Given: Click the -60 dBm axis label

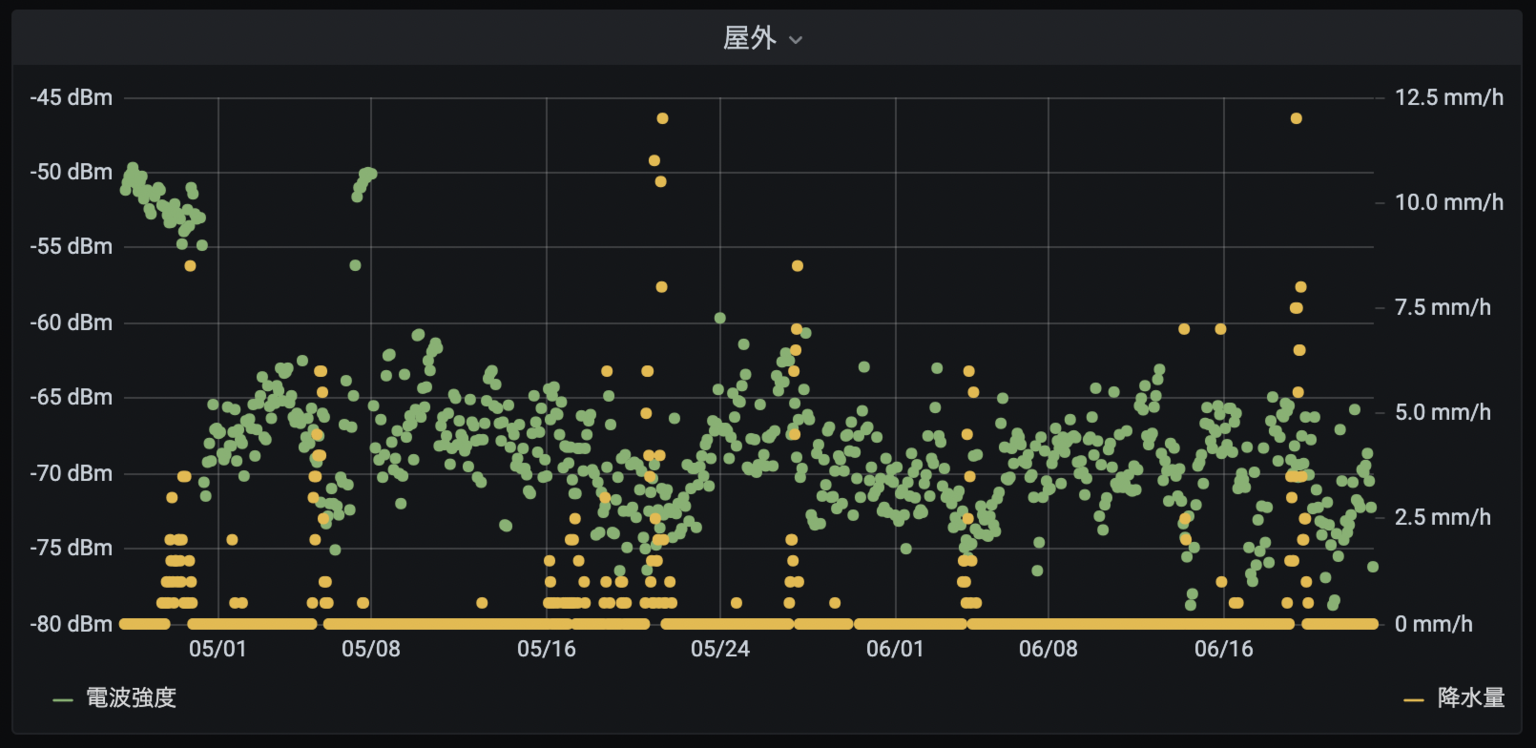Looking at the screenshot, I should tap(71, 322).
